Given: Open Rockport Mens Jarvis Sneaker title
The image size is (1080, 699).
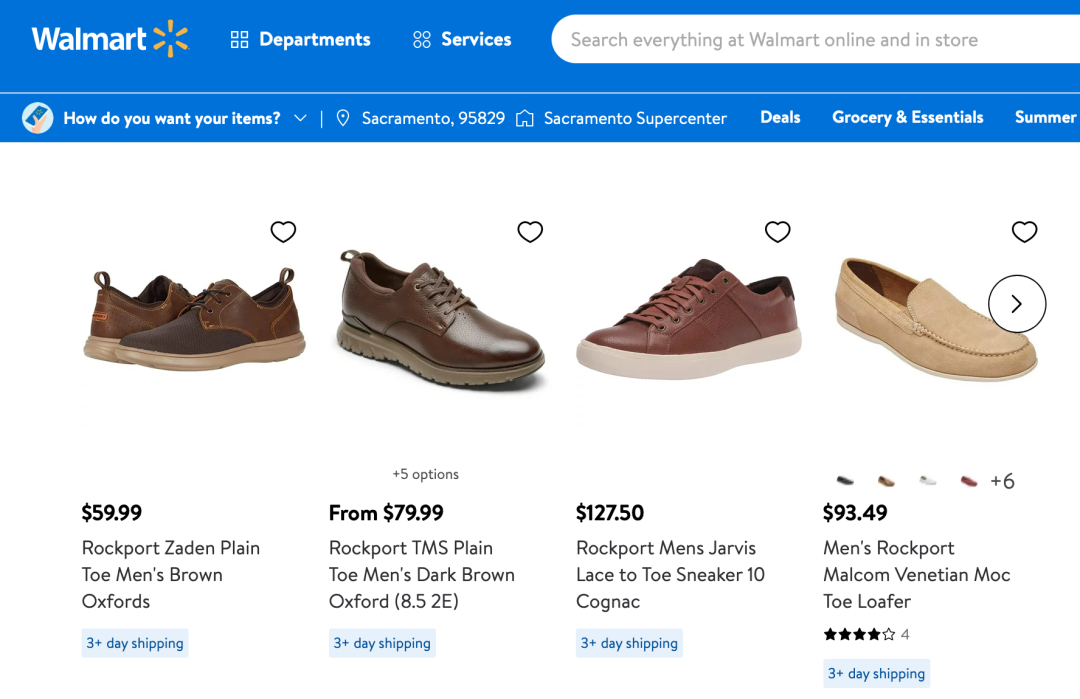Looking at the screenshot, I should 670,574.
